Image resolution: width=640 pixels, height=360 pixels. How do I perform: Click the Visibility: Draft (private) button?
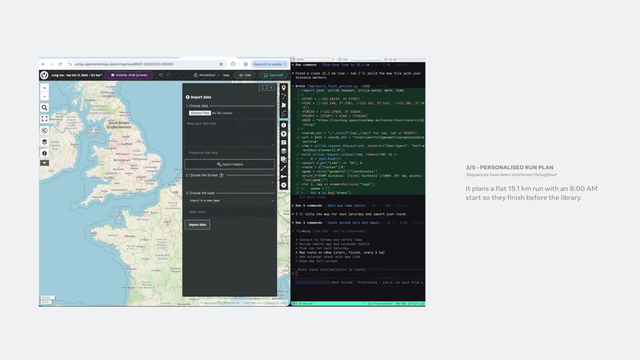(129, 75)
